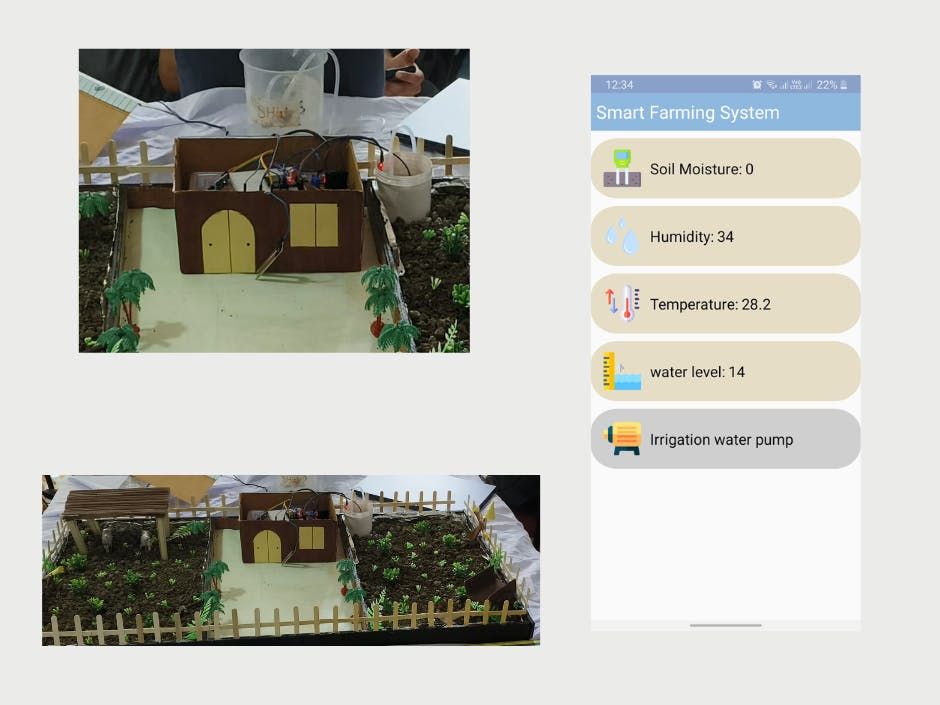Open the close-up farmhouse model photo

click(275, 201)
